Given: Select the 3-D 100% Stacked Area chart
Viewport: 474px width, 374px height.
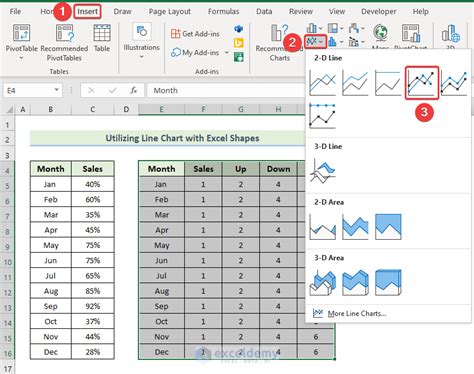Looking at the screenshot, I should (388, 283).
